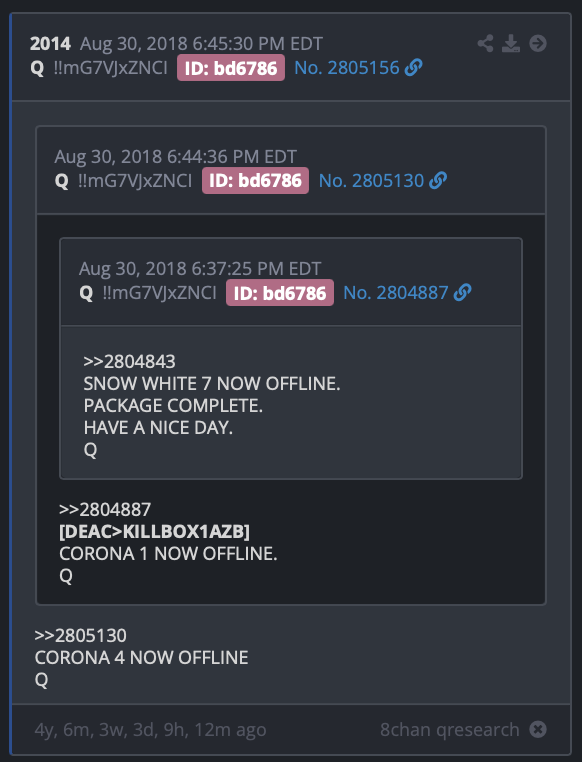Click the right-arrow circle icon
The image size is (582, 762).
point(538,43)
